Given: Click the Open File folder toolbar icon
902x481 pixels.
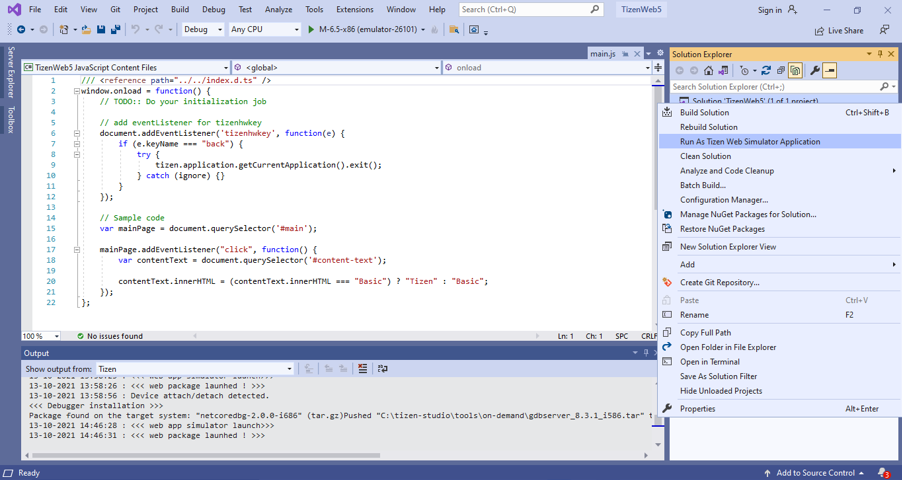Looking at the screenshot, I should [x=86, y=30].
